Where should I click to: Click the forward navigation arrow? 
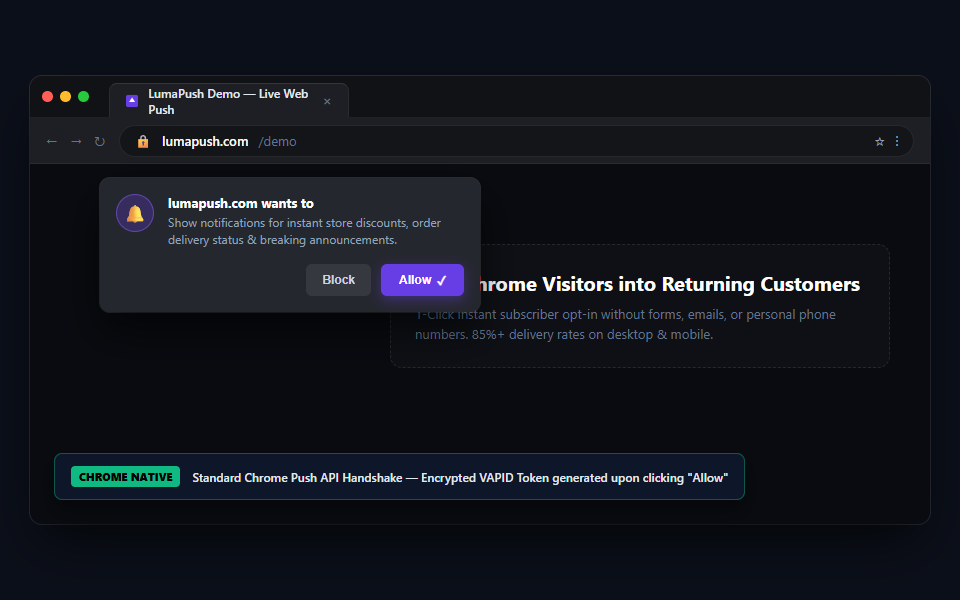[76, 141]
